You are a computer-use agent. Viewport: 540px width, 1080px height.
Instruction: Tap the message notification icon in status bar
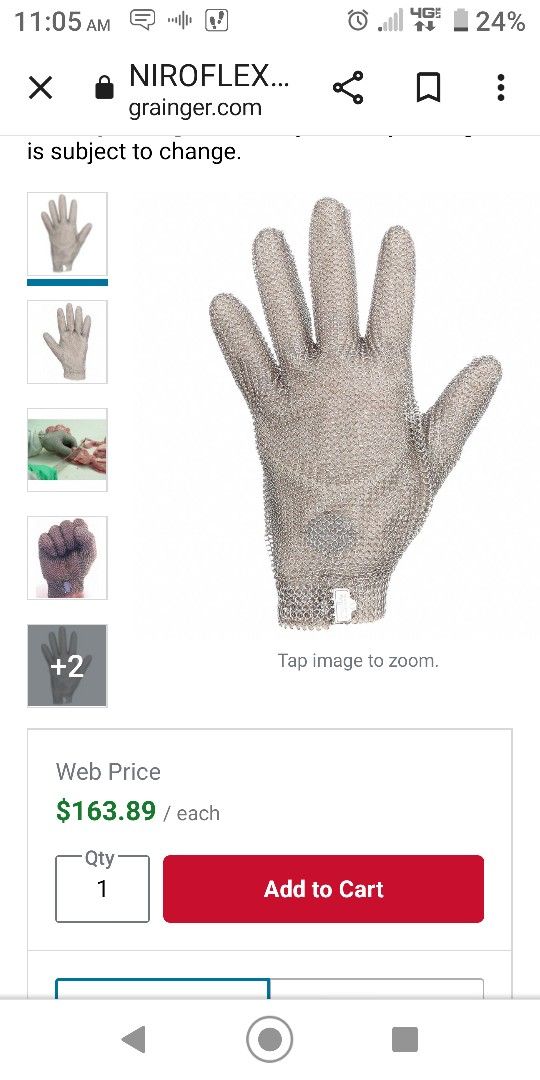[142, 21]
